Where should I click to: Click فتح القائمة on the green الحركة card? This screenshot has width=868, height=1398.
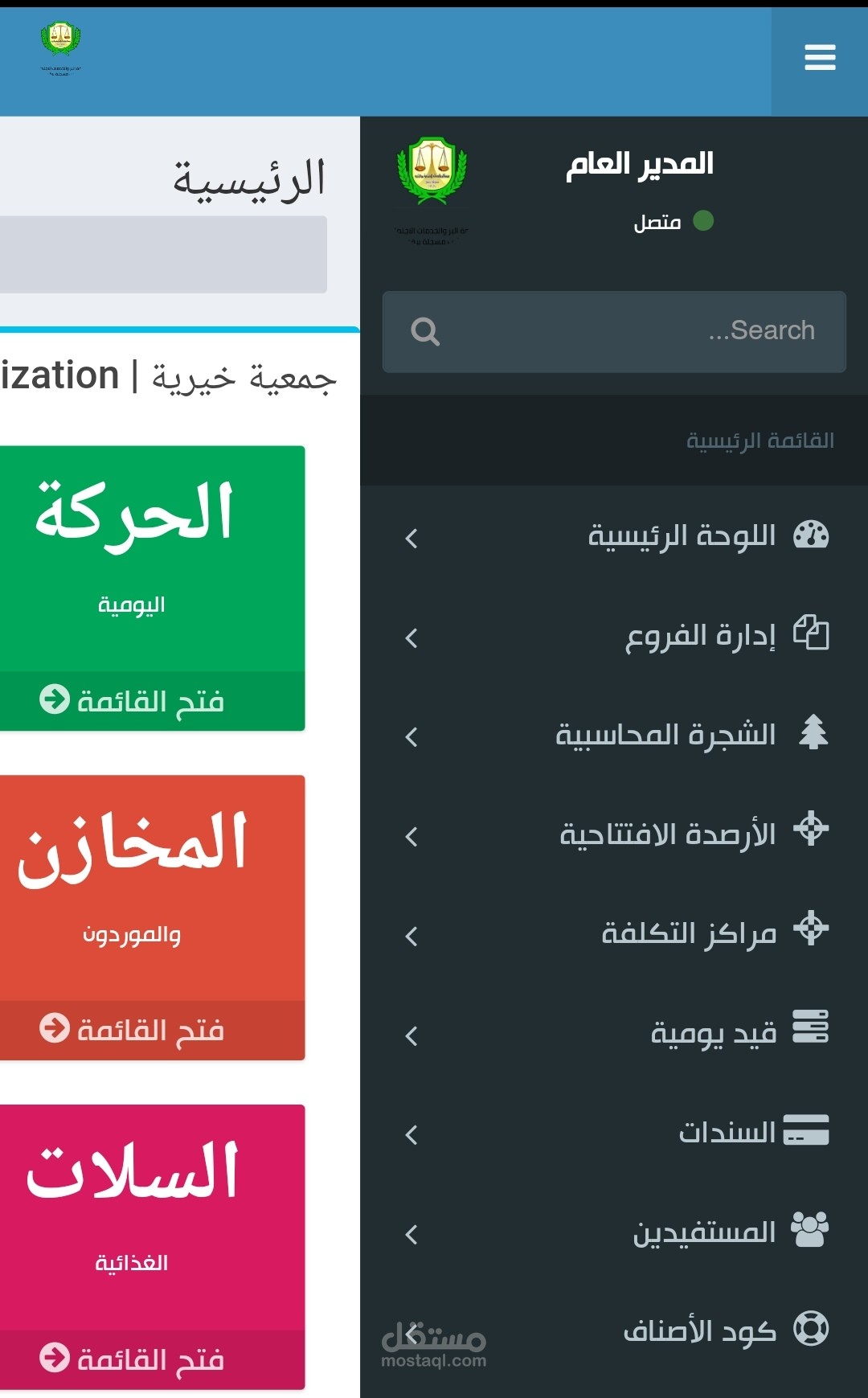(133, 701)
